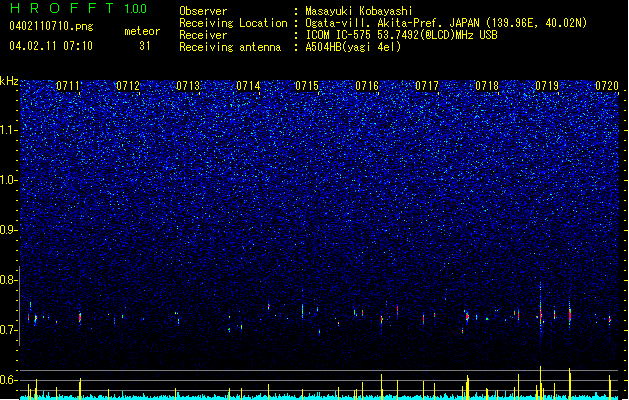Screen dimensions: 629x400
Task: Click the kHz axis unit label
Action: [9, 81]
